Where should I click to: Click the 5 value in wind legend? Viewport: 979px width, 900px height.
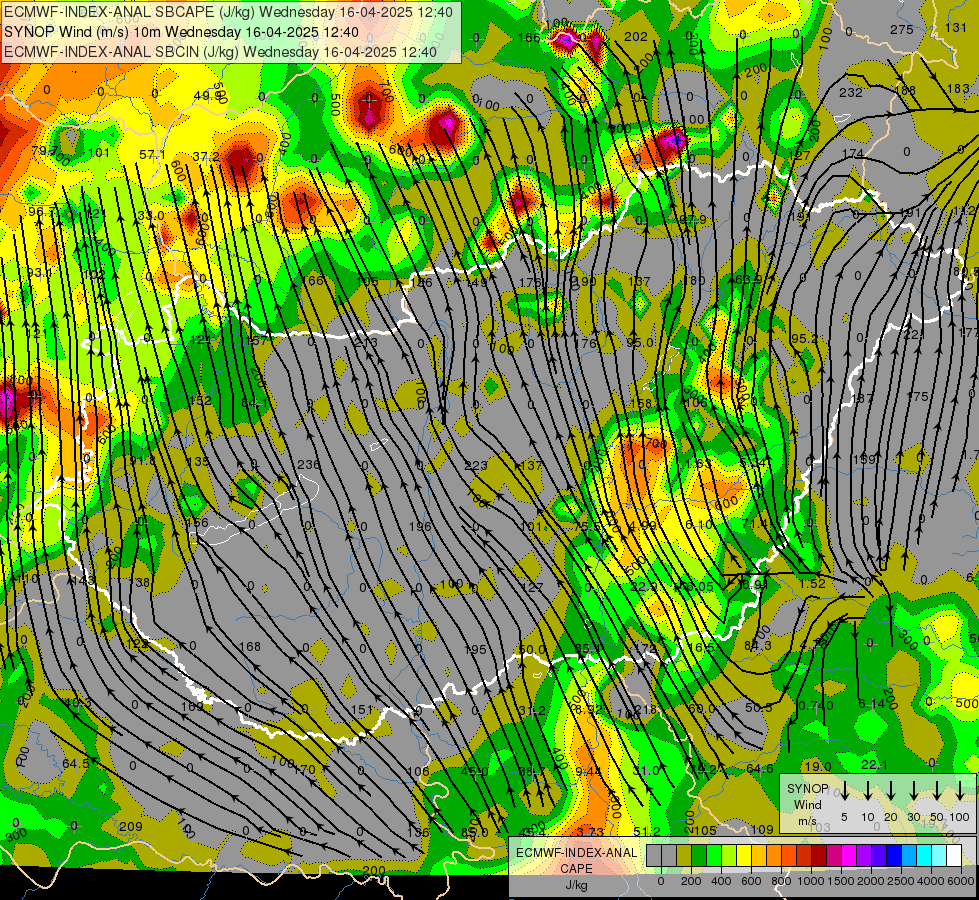click(844, 817)
